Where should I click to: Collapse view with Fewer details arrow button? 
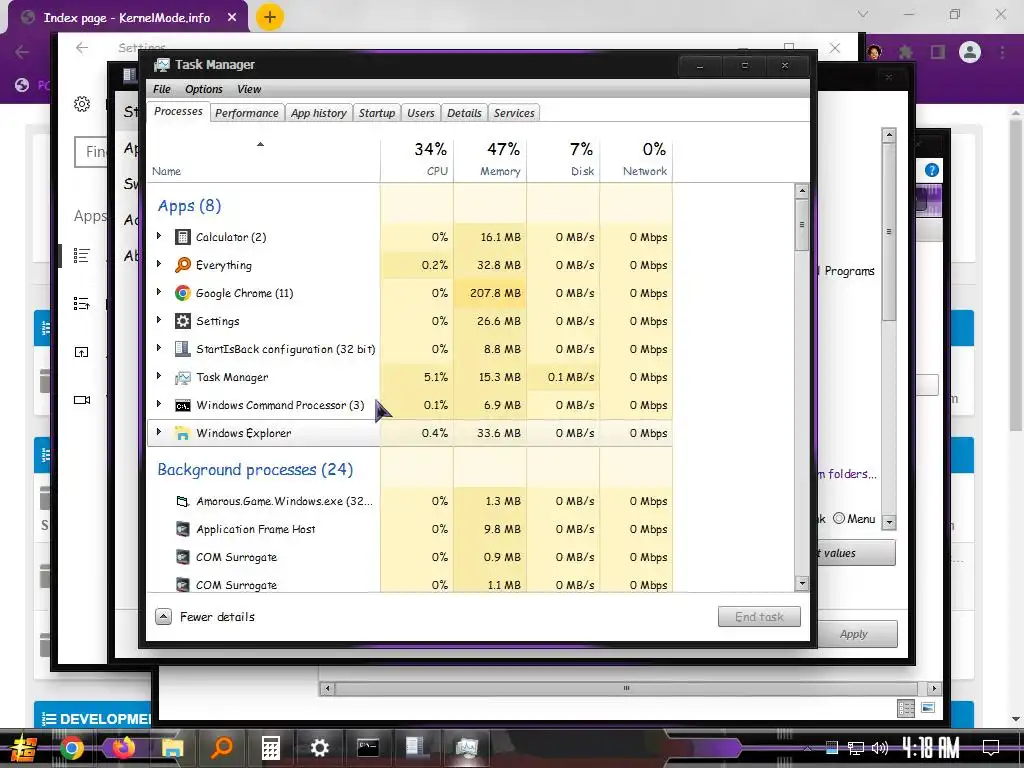coord(163,616)
